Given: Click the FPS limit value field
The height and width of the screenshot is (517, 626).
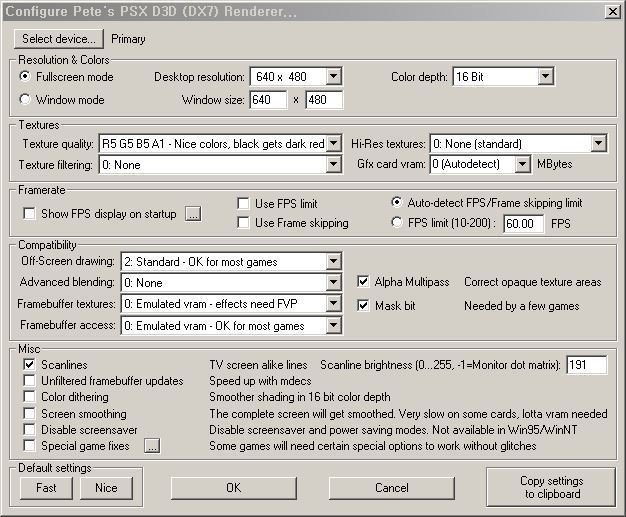Looking at the screenshot, I should pyautogui.click(x=523, y=223).
